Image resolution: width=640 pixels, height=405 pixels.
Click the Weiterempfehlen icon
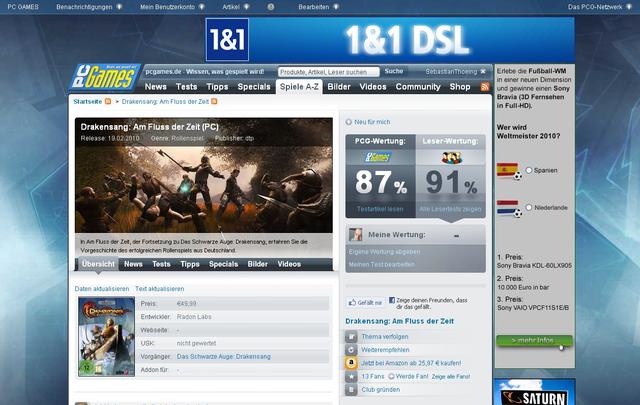click(x=351, y=350)
